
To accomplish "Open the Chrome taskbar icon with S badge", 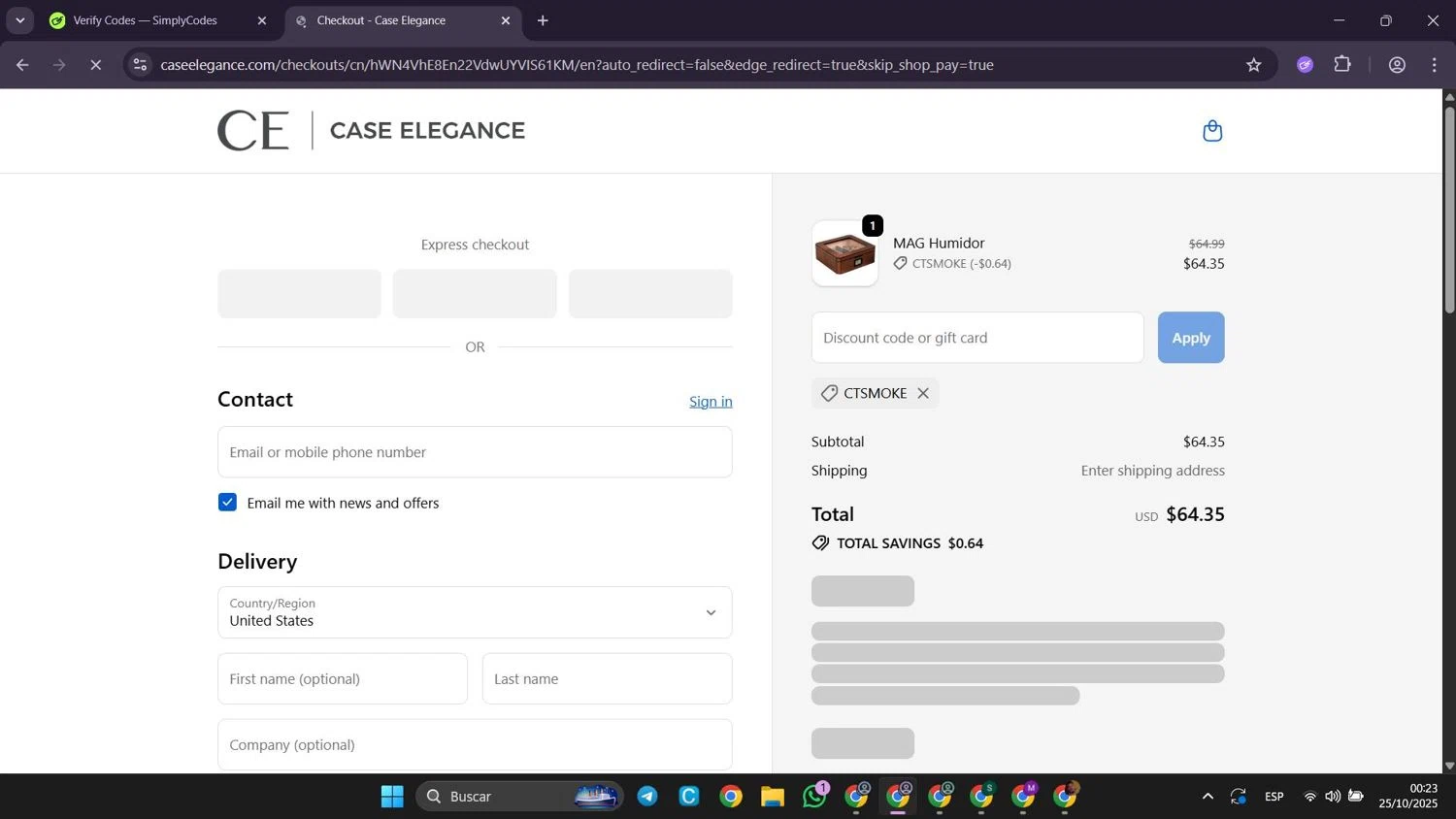I will click(982, 796).
